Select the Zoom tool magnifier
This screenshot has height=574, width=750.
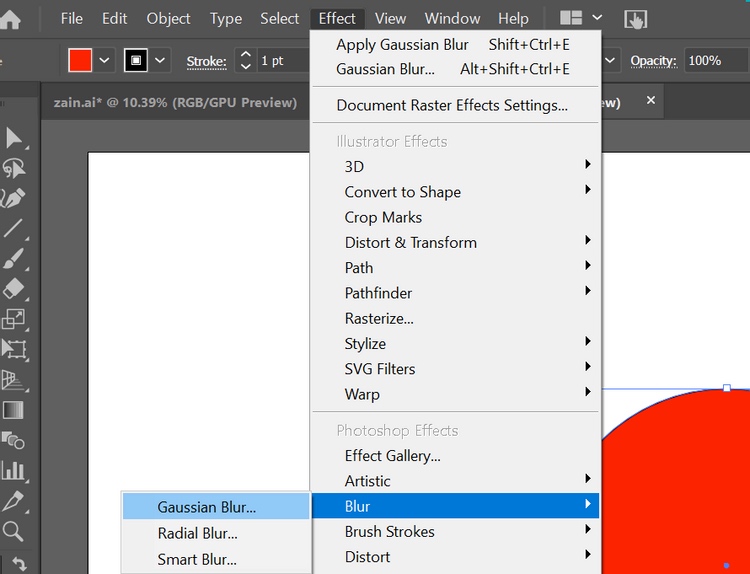click(x=12, y=531)
